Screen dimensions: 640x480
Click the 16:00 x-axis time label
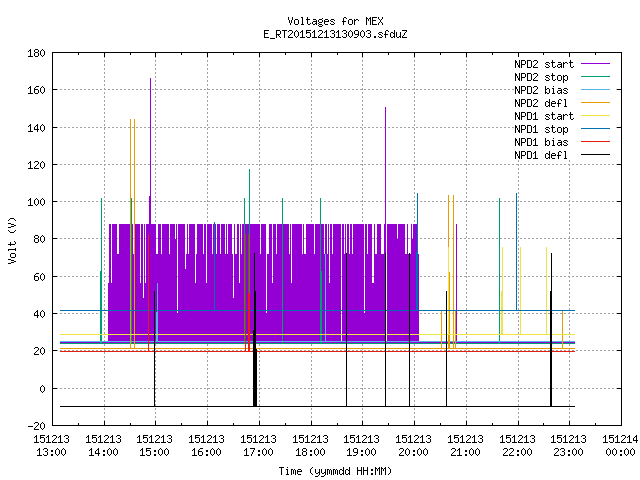207,452
